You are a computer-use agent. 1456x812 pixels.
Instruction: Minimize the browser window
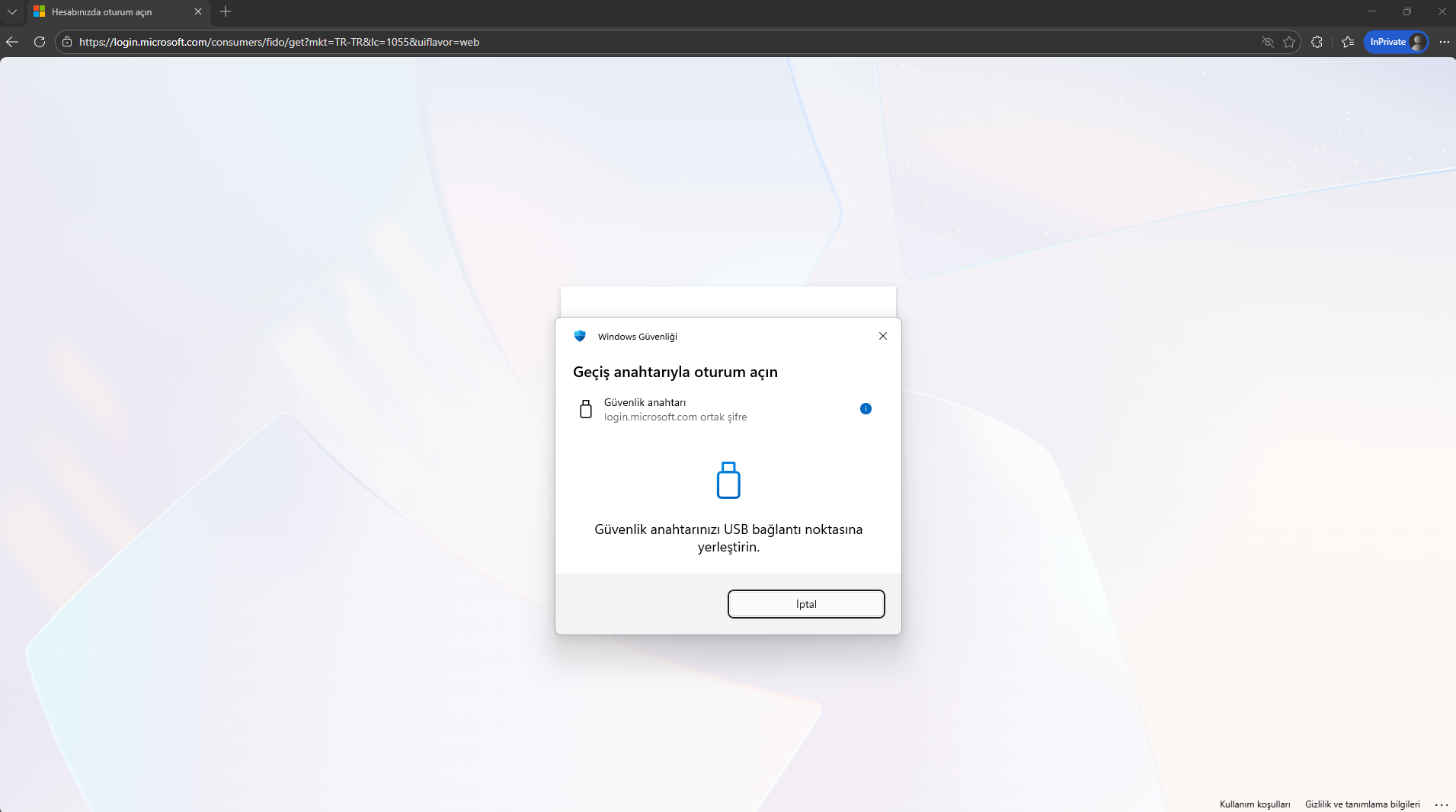(x=1372, y=11)
